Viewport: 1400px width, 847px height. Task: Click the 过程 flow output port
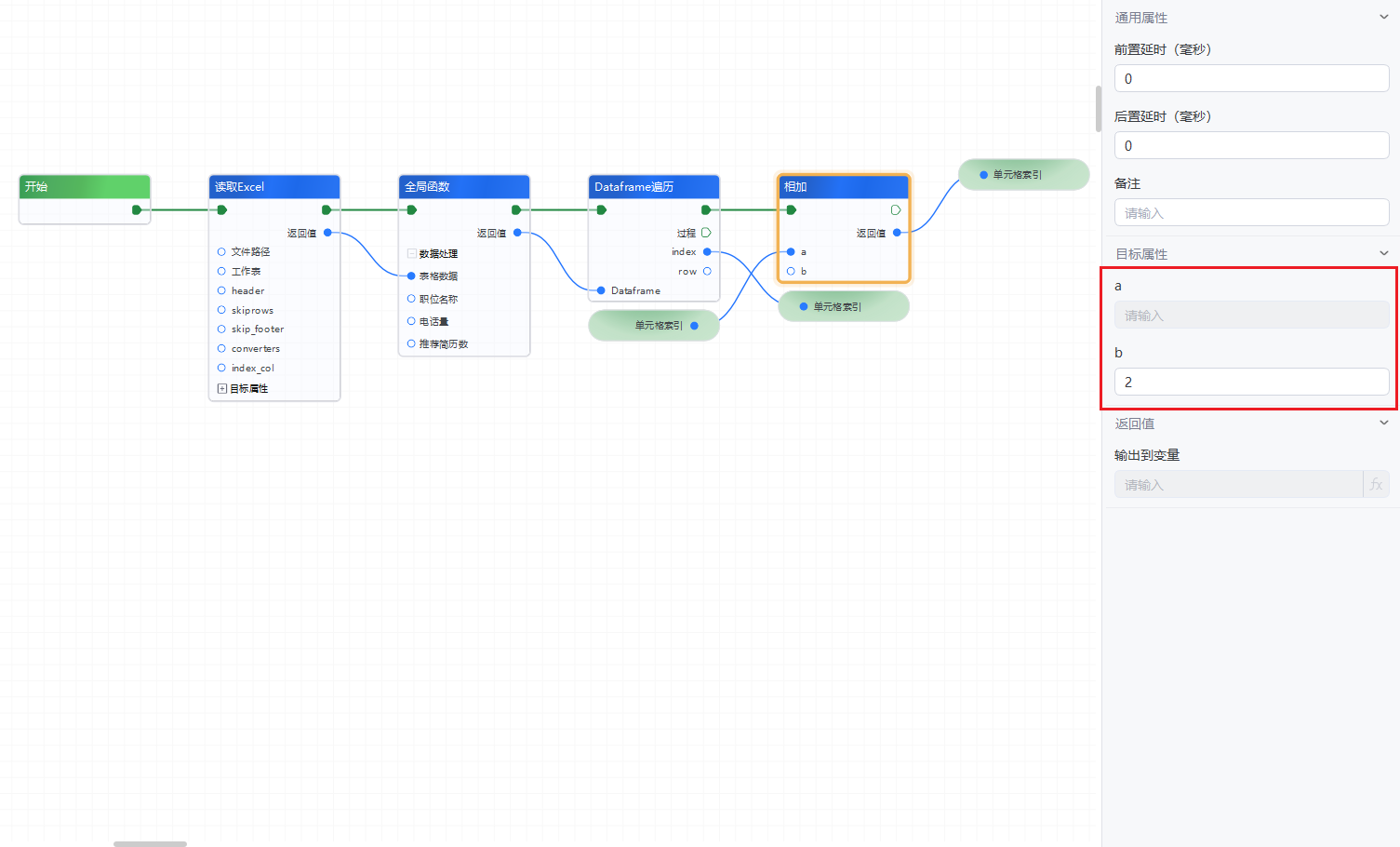(706, 233)
